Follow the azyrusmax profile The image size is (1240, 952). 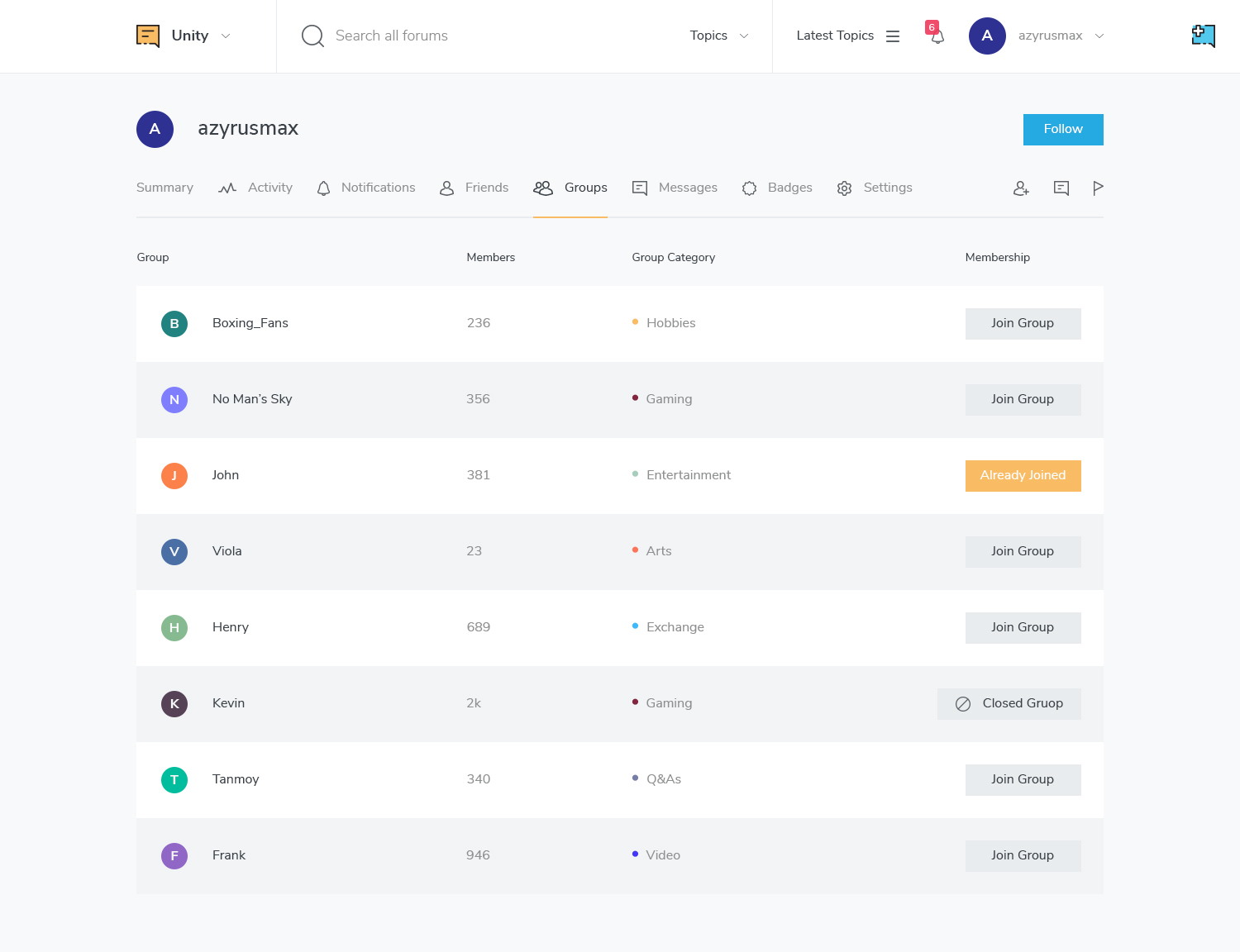pyautogui.click(x=1063, y=130)
